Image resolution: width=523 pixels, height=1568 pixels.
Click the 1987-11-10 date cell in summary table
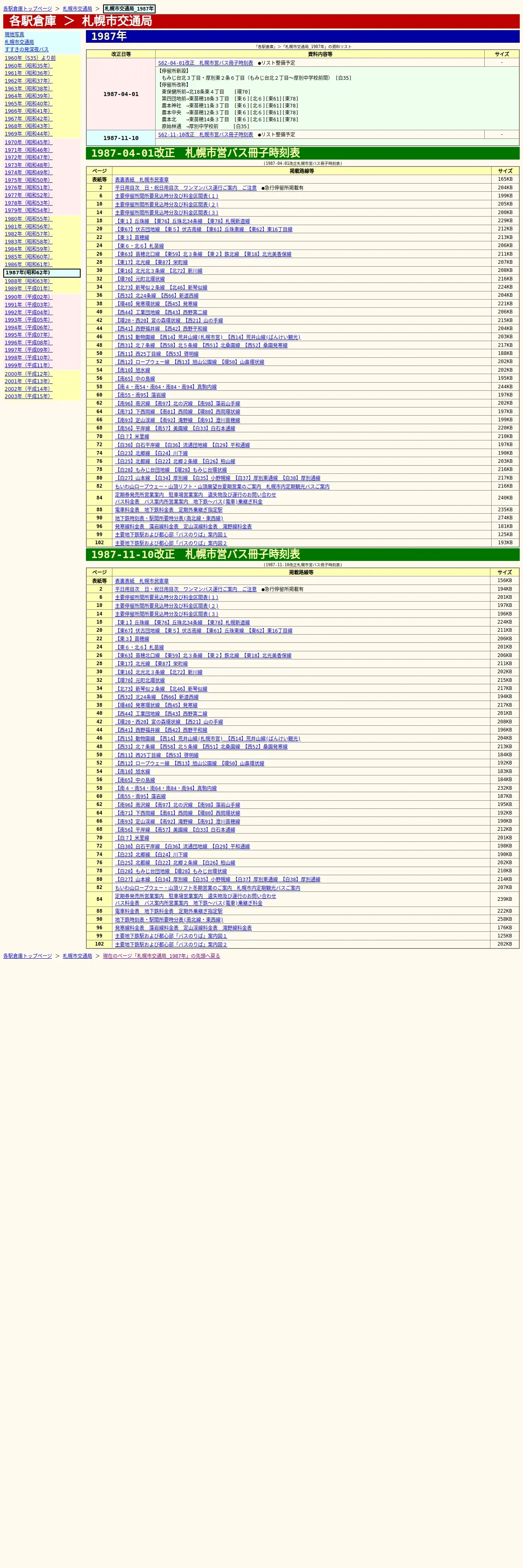pyautogui.click(x=121, y=138)
